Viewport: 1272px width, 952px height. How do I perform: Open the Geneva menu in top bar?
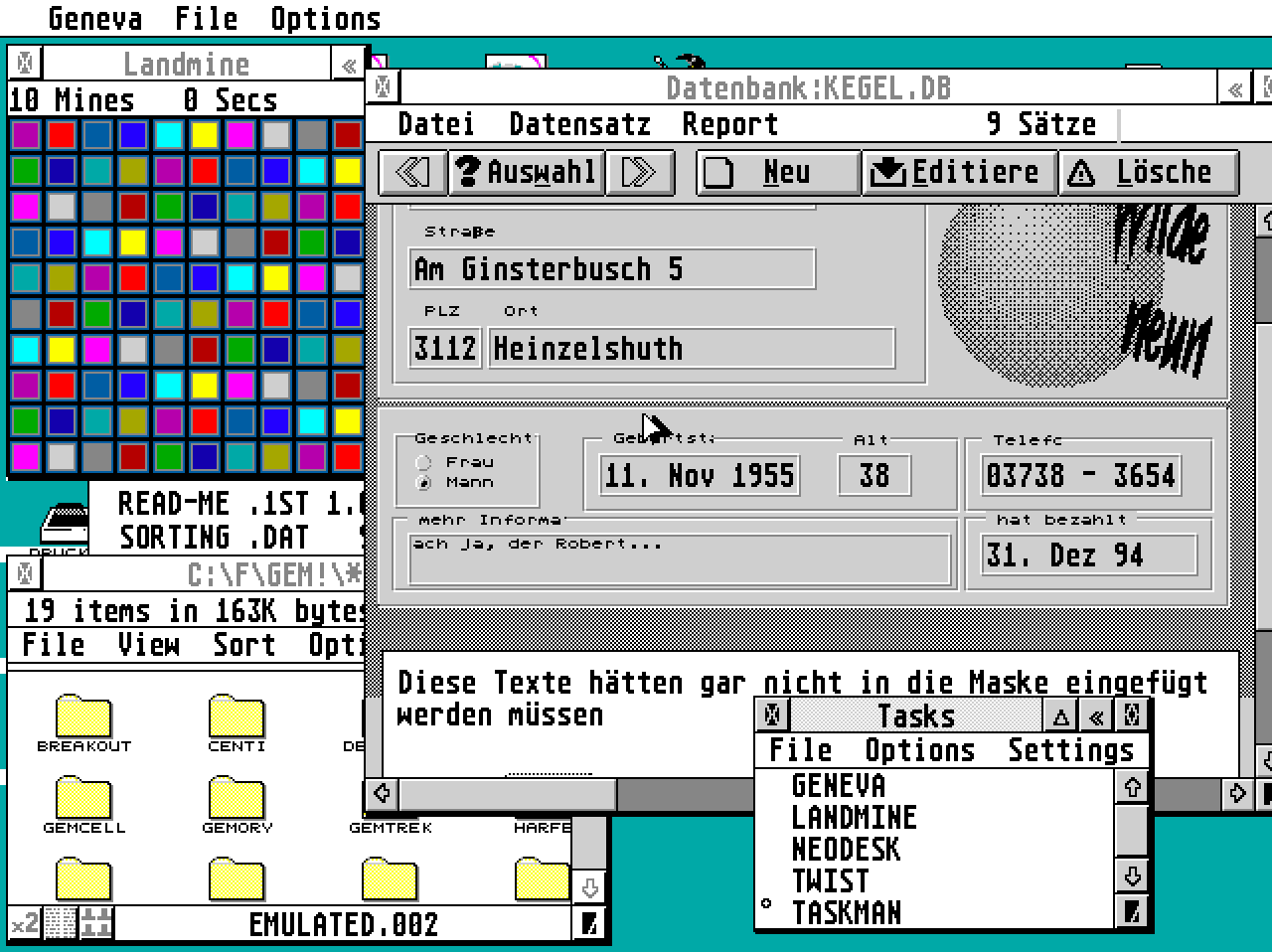[x=95, y=18]
